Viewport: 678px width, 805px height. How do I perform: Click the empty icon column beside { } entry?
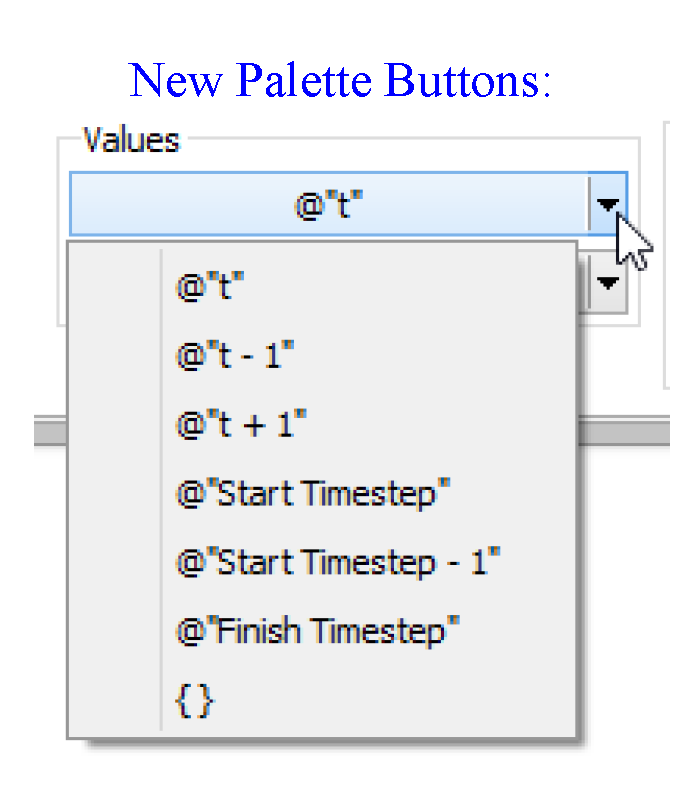[115, 701]
